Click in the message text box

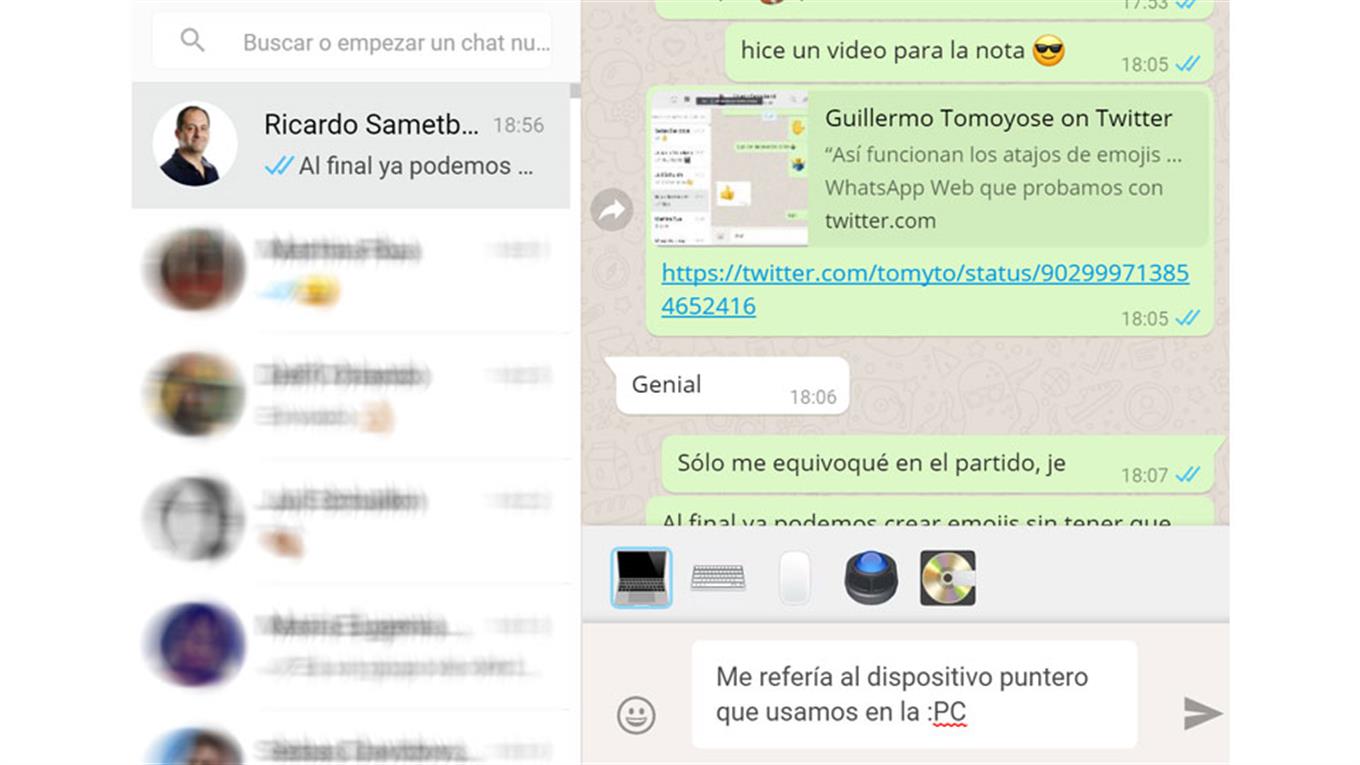click(x=913, y=694)
